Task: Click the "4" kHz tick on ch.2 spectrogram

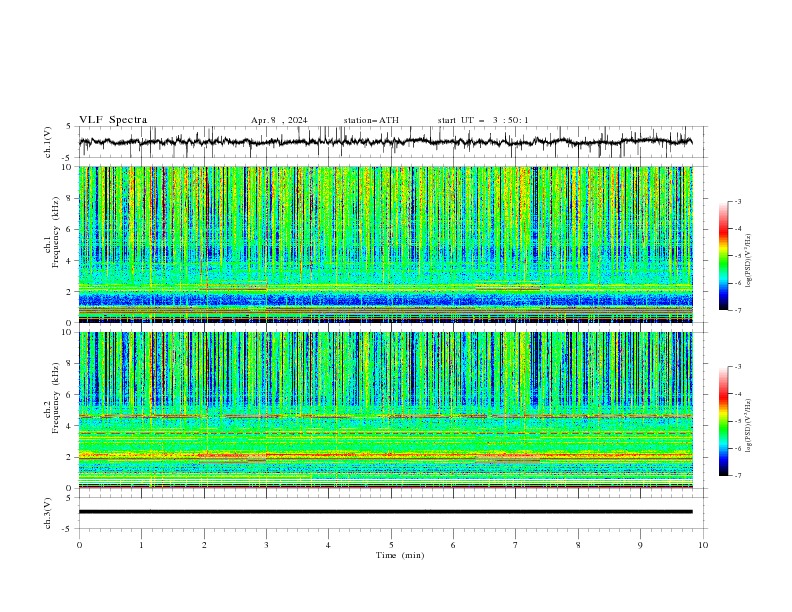Action: coord(71,426)
